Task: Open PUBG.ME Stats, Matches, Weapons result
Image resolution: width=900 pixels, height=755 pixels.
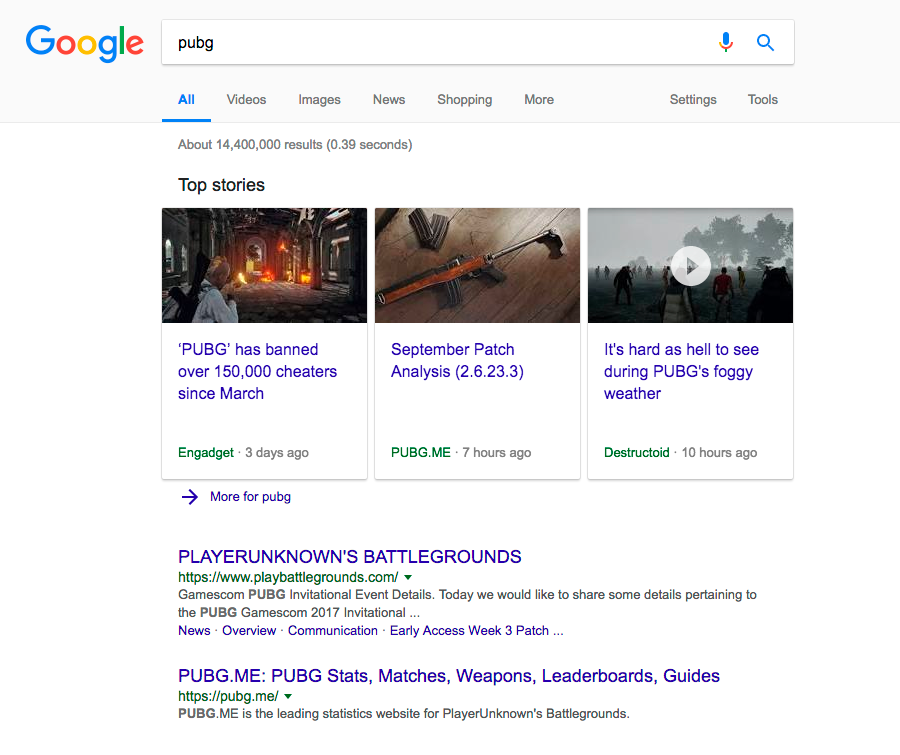Action: pos(448,676)
